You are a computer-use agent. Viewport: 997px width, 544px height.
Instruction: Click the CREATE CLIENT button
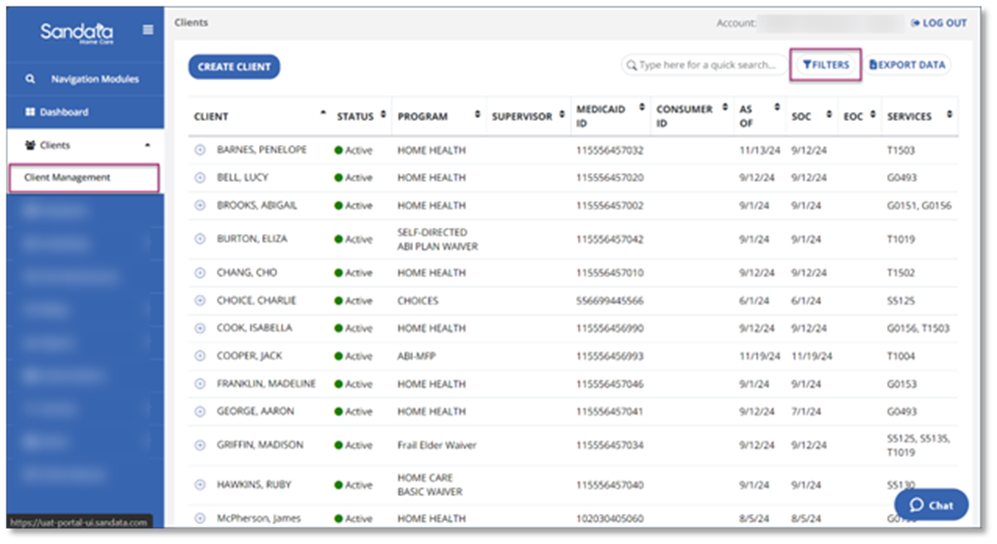234,66
